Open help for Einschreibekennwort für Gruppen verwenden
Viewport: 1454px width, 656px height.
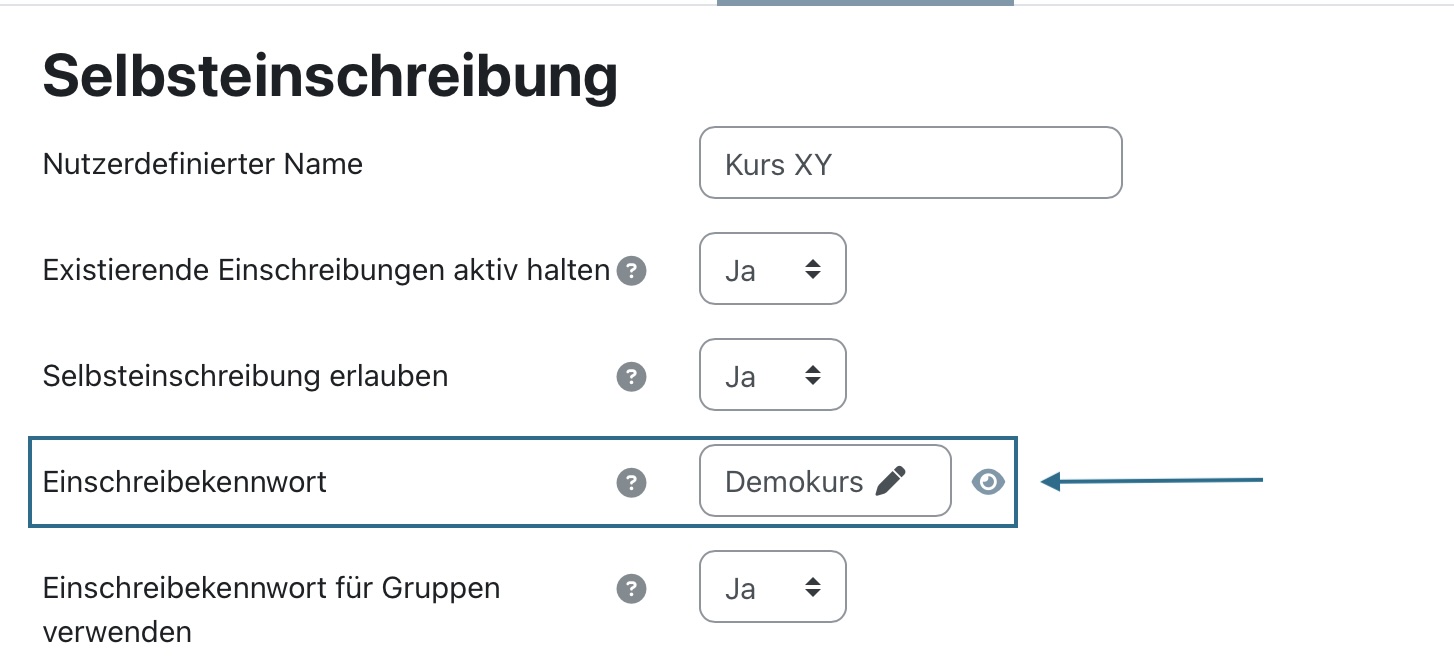click(x=631, y=589)
